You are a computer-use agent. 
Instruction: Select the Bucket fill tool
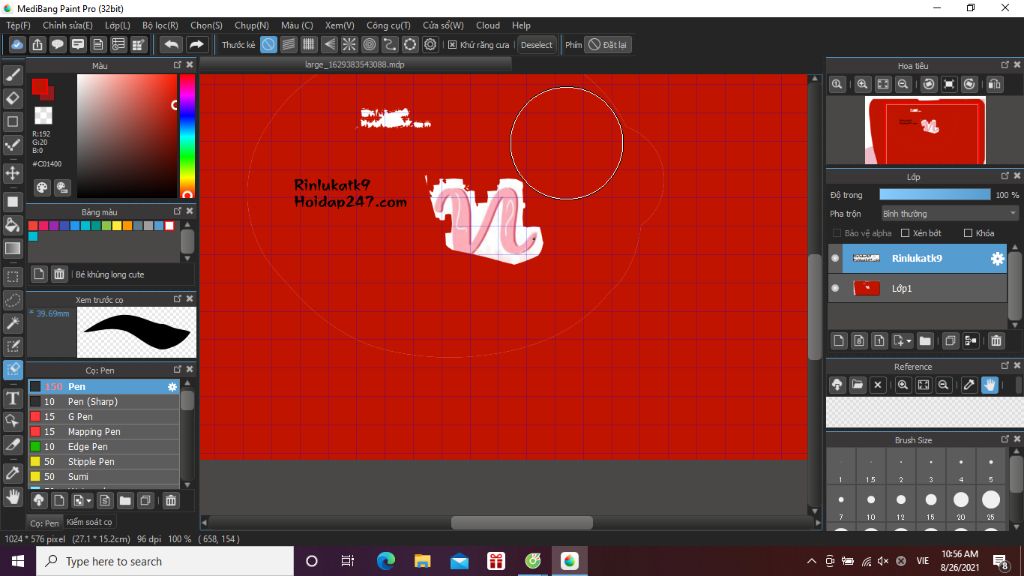pos(12,225)
